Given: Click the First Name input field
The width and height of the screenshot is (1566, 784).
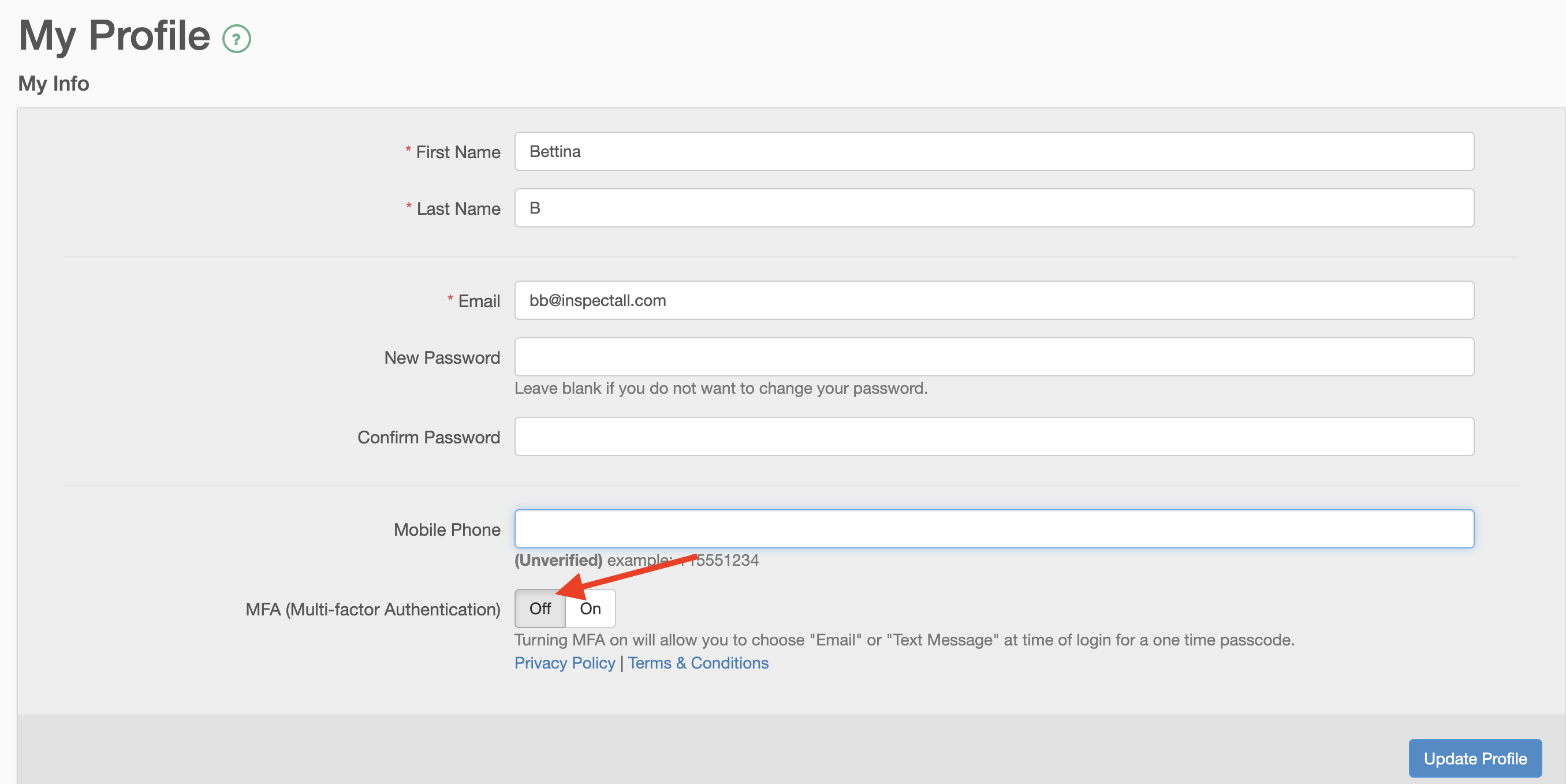Looking at the screenshot, I should (x=994, y=151).
